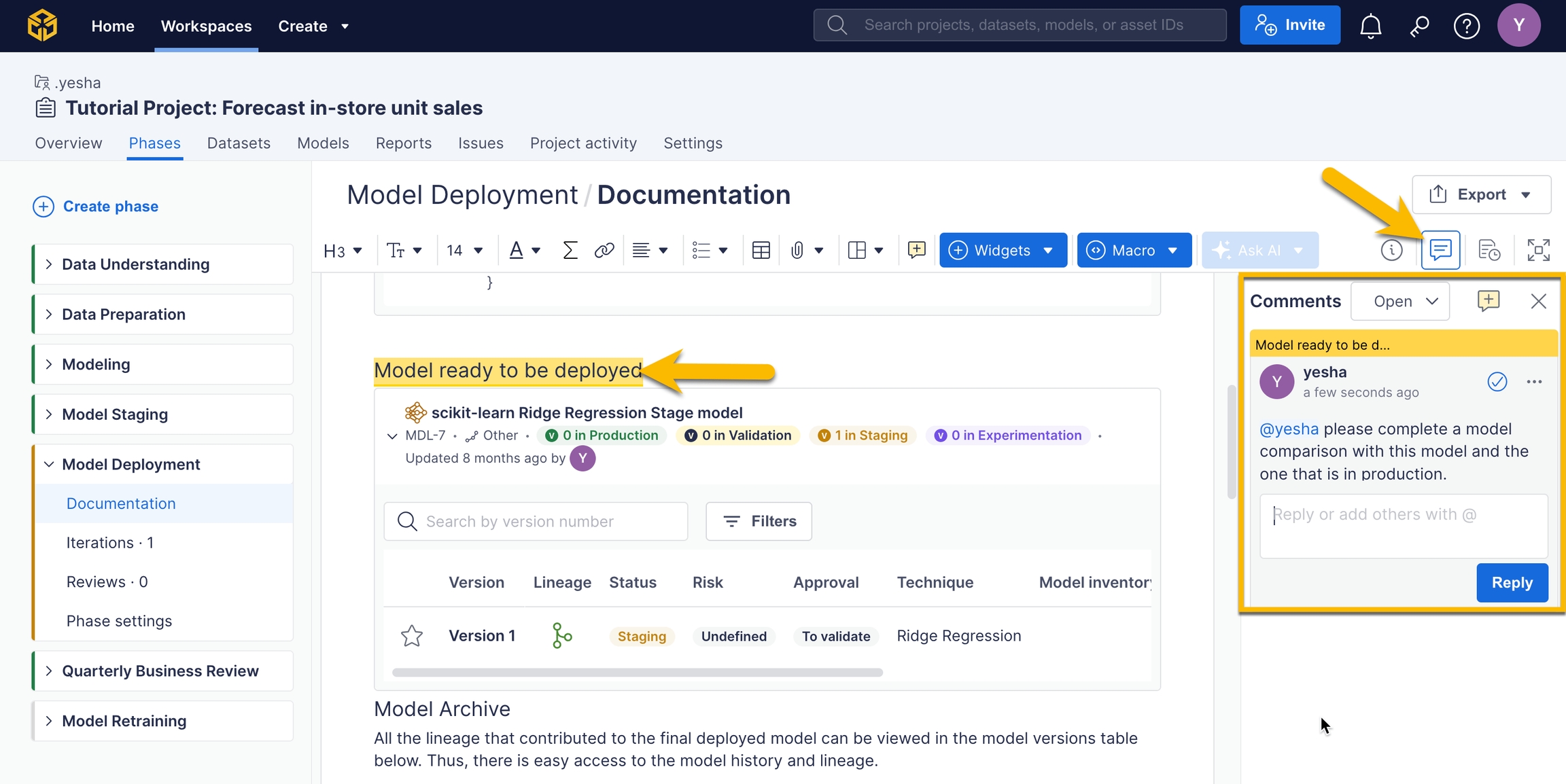
Task: Click the insert link icon in toolbar
Action: tap(604, 251)
